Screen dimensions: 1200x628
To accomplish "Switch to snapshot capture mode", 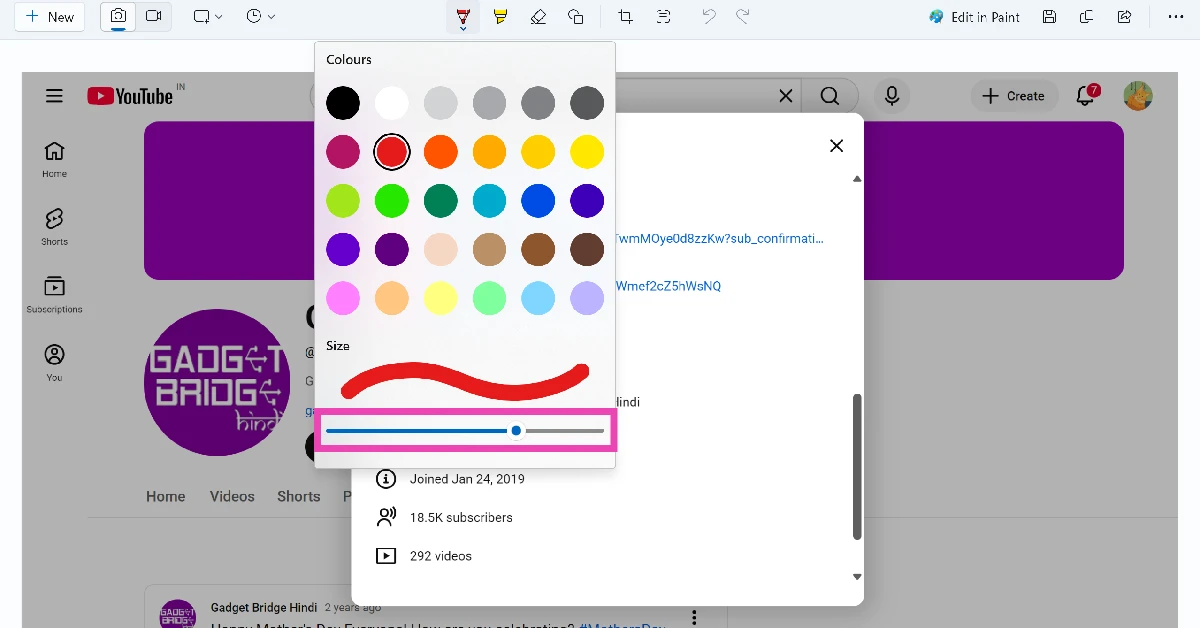I will pyautogui.click(x=118, y=16).
